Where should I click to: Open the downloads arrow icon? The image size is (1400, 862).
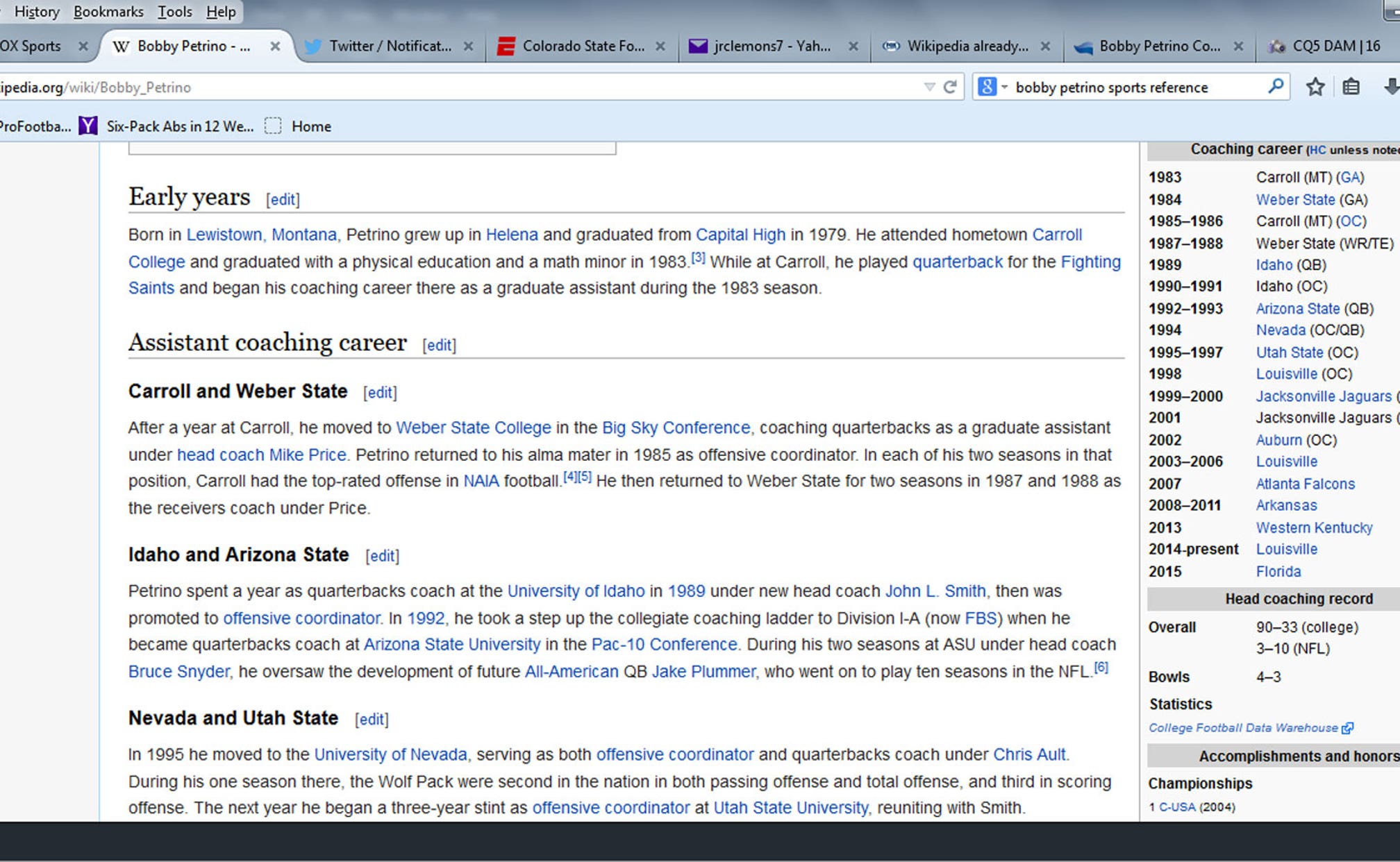[x=1391, y=87]
